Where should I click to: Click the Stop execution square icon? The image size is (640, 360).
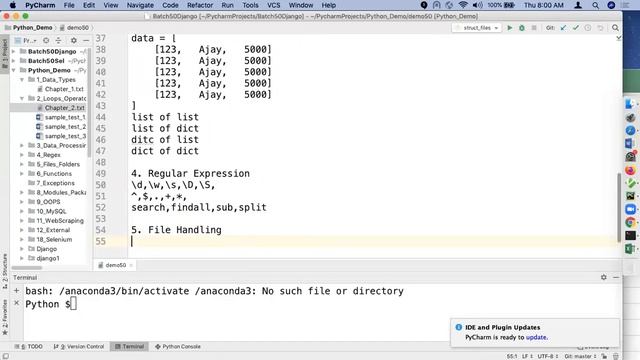click(534, 28)
